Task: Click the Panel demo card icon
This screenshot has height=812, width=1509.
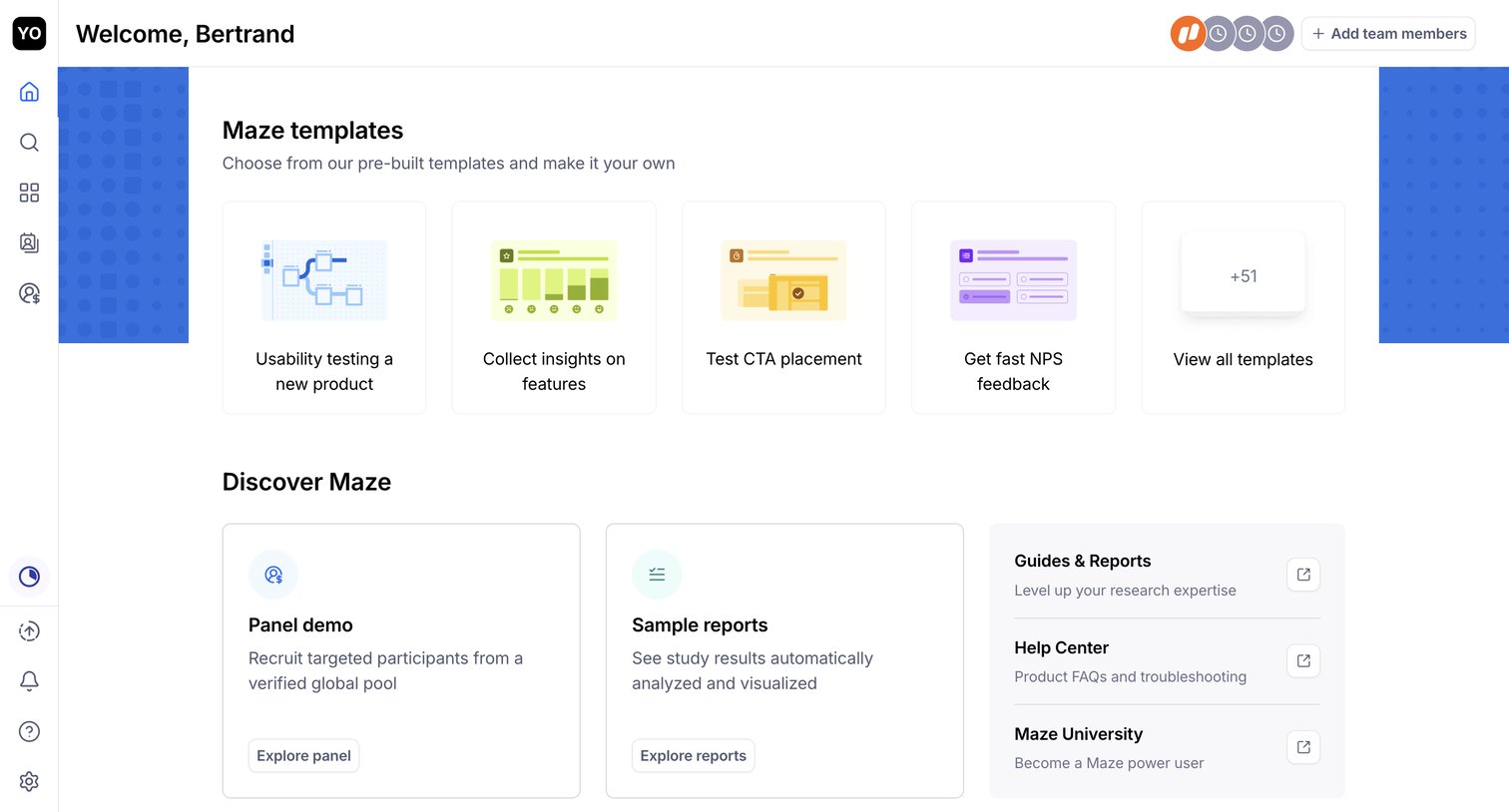Action: pos(273,575)
